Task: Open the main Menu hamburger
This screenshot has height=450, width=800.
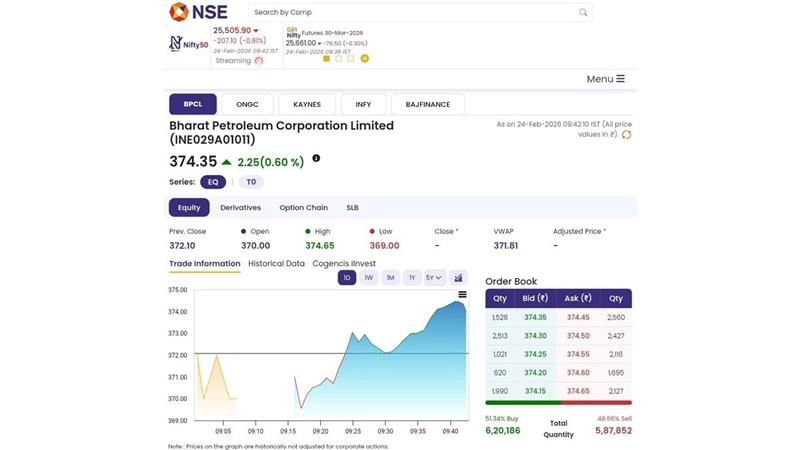Action: (605, 79)
